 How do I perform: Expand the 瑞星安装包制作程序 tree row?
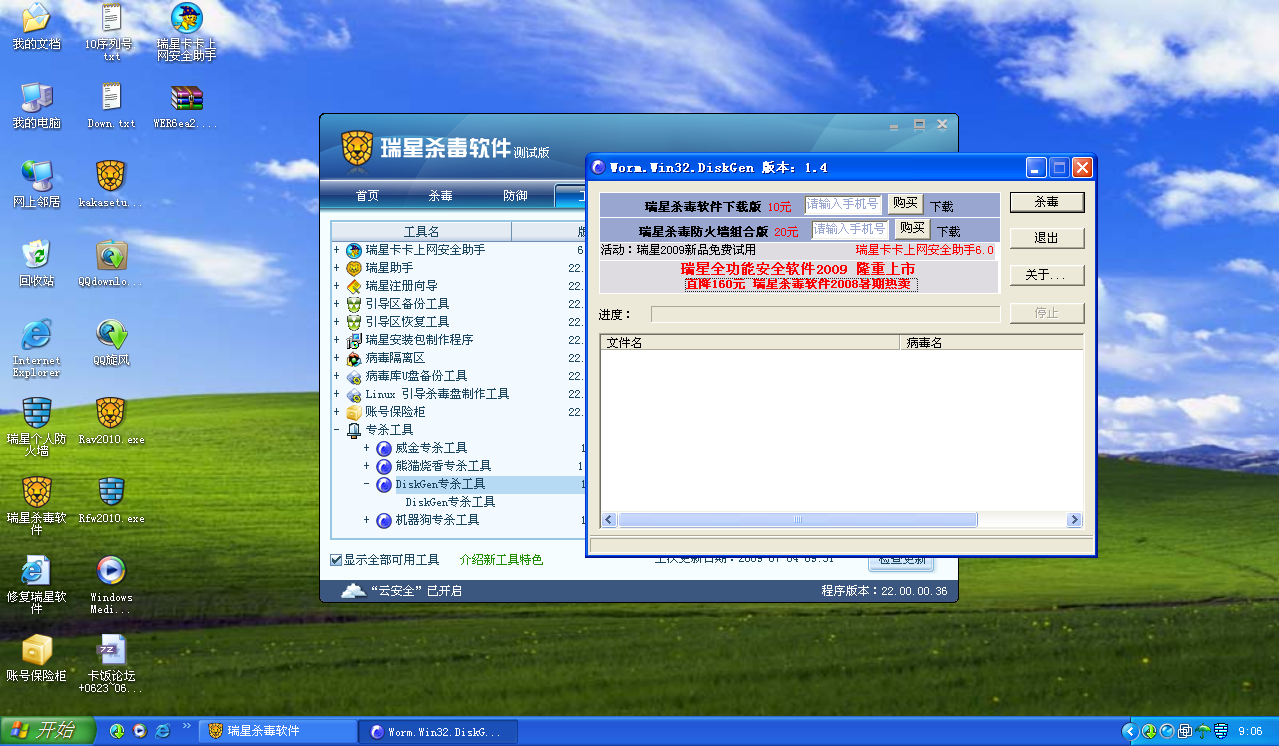(x=337, y=340)
